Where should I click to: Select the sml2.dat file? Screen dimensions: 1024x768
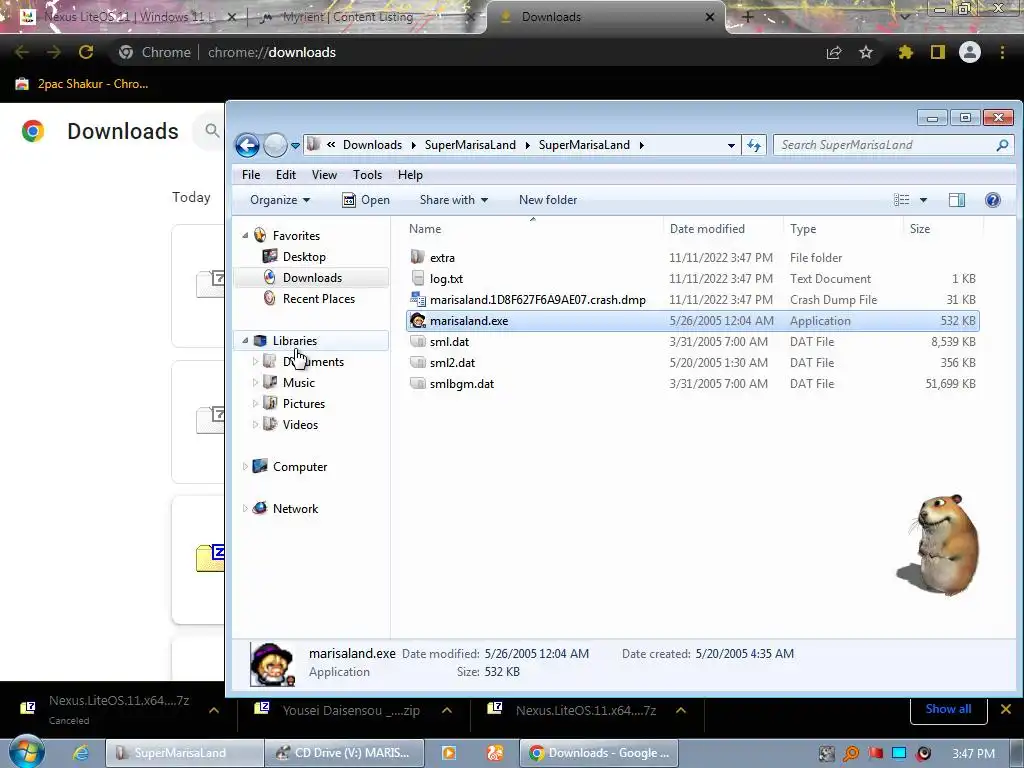click(452, 362)
